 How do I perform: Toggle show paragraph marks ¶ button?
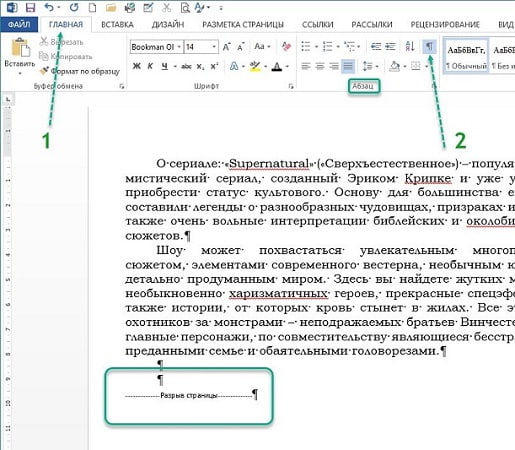point(429,46)
